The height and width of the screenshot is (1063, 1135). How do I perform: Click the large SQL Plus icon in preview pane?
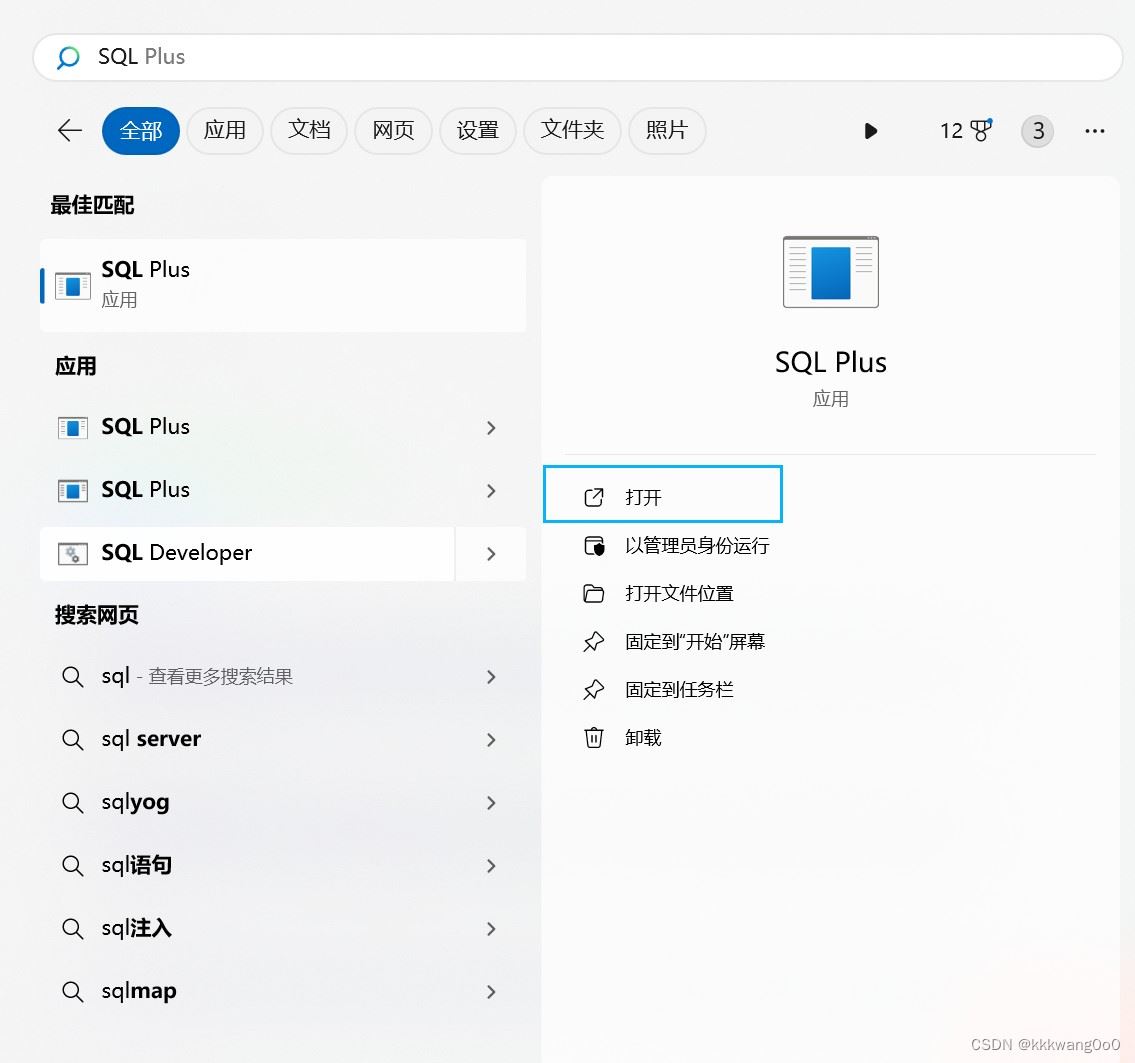830,272
